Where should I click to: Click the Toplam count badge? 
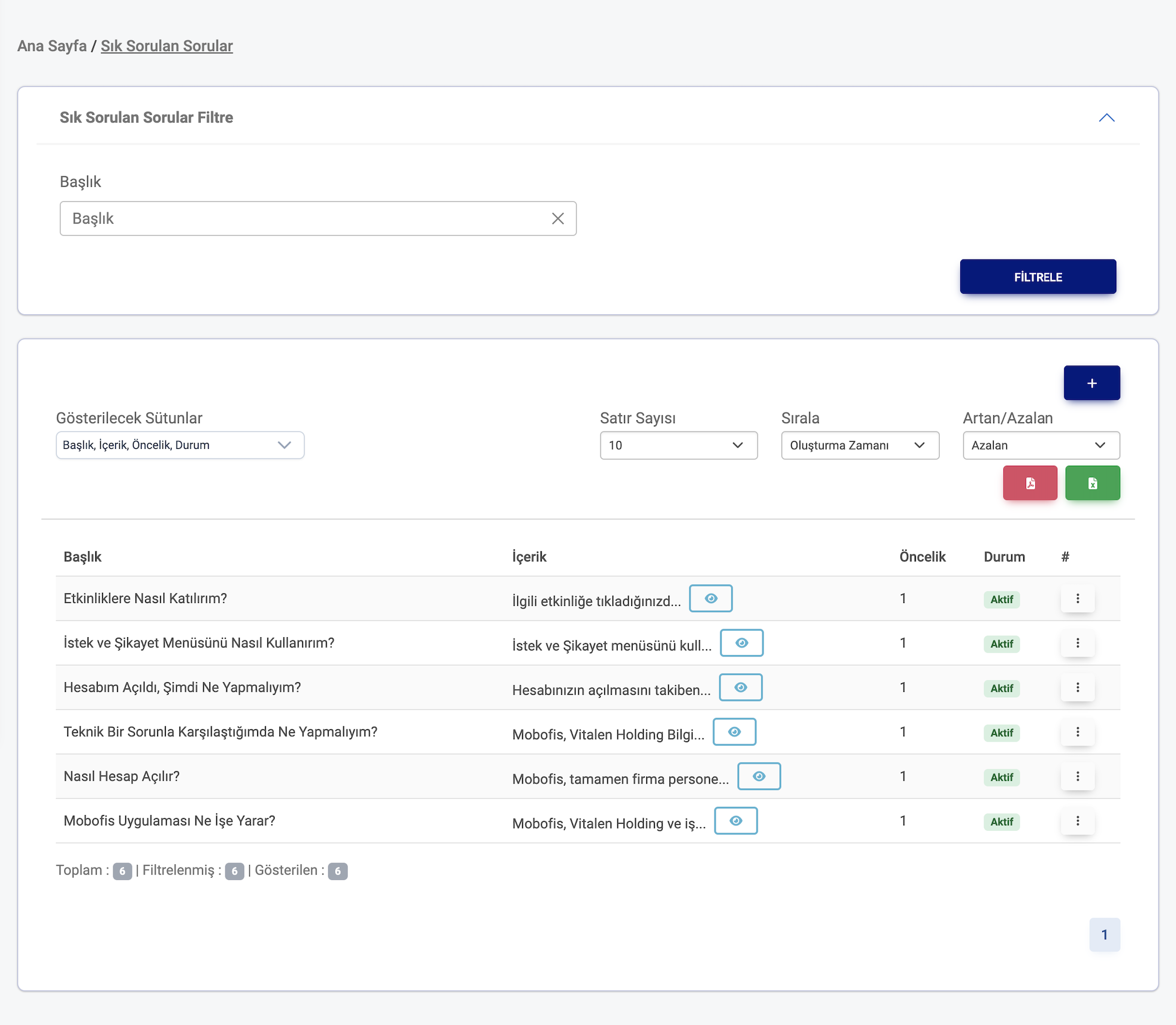[122, 871]
